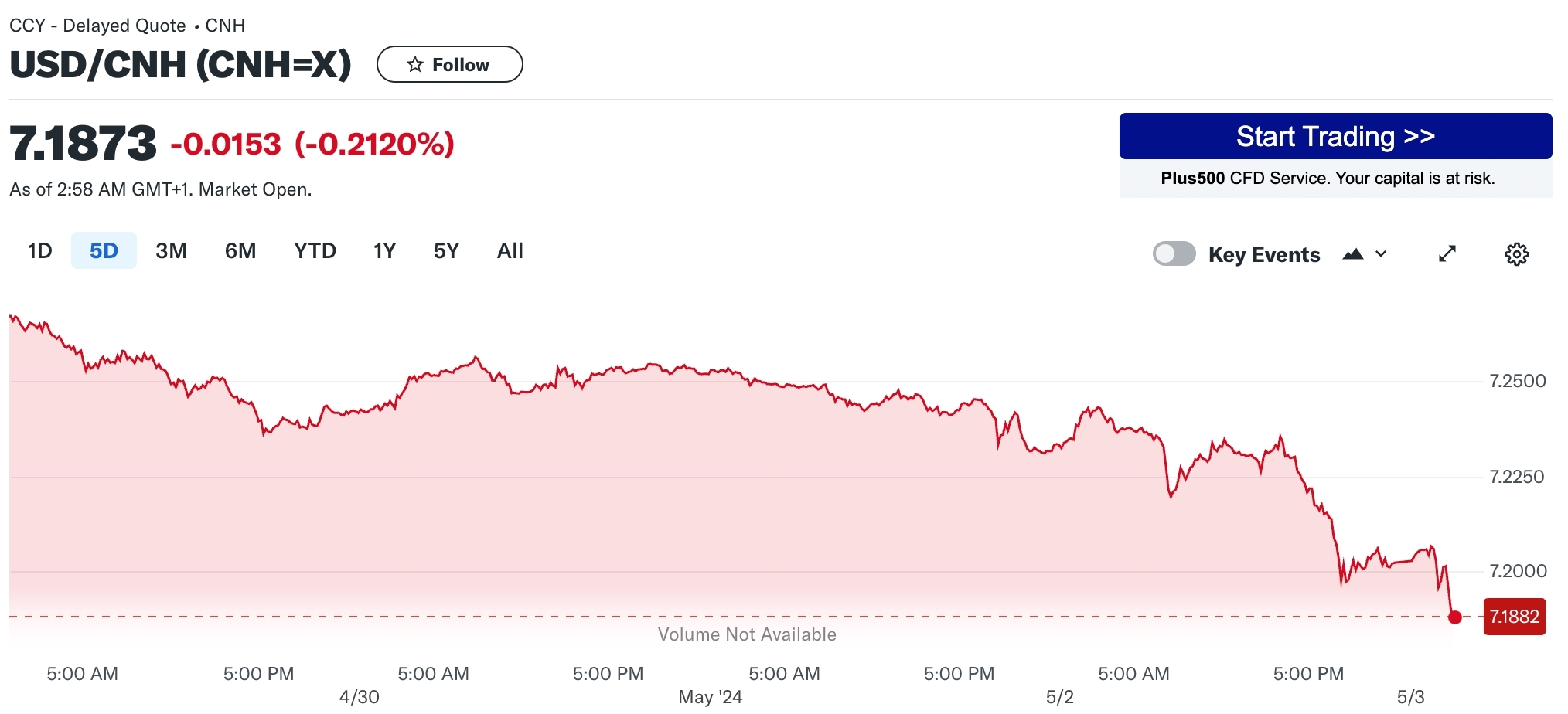
Task: Select the 1D time range
Action: coord(39,251)
